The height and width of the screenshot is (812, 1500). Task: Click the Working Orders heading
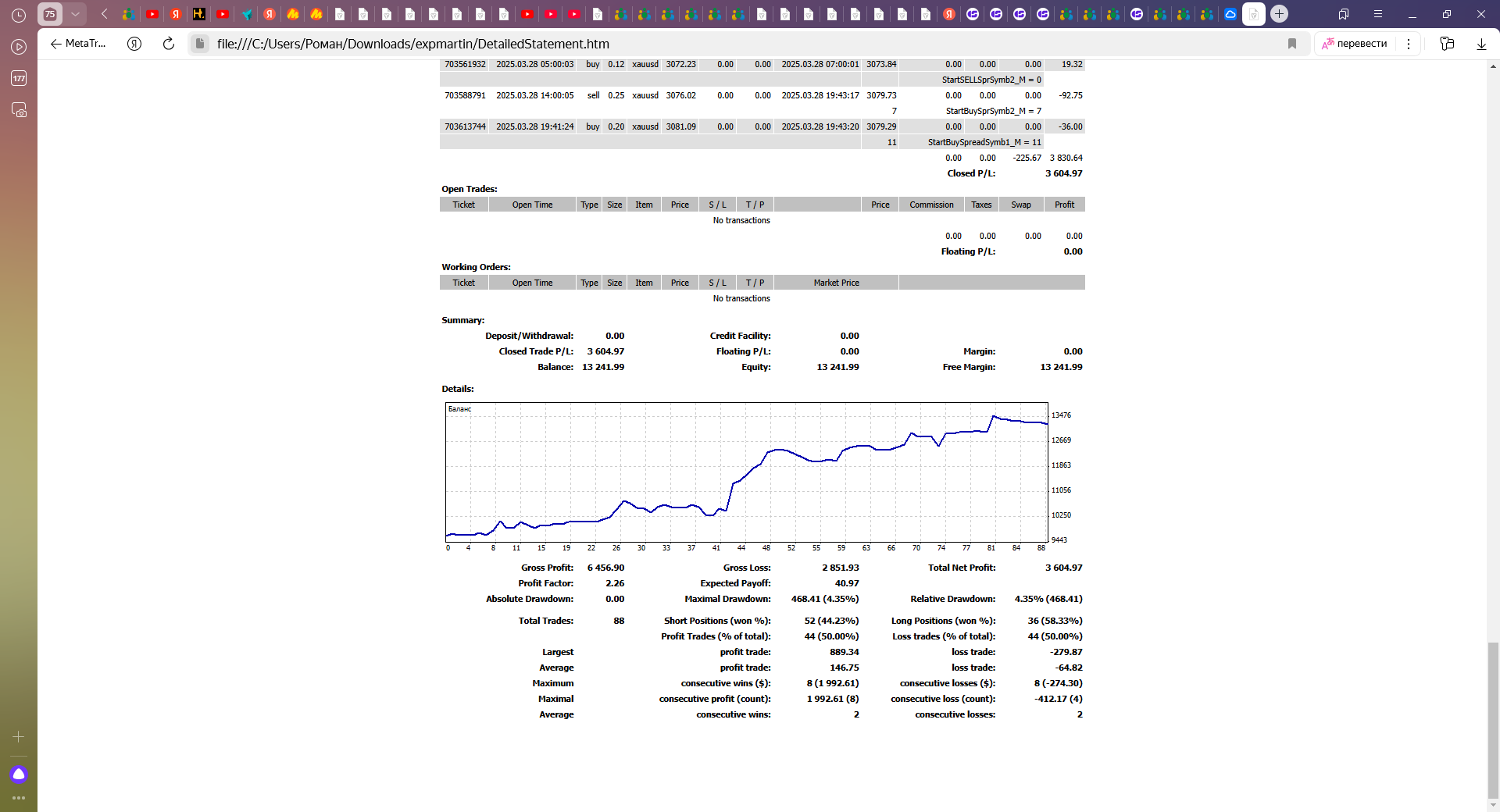(x=476, y=267)
